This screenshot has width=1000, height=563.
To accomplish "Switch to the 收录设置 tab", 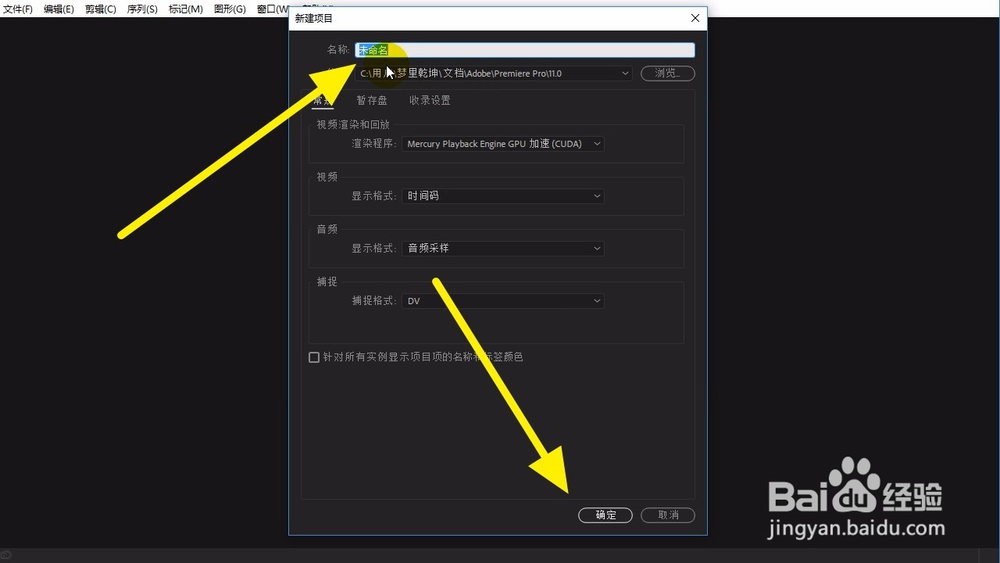I will [430, 100].
